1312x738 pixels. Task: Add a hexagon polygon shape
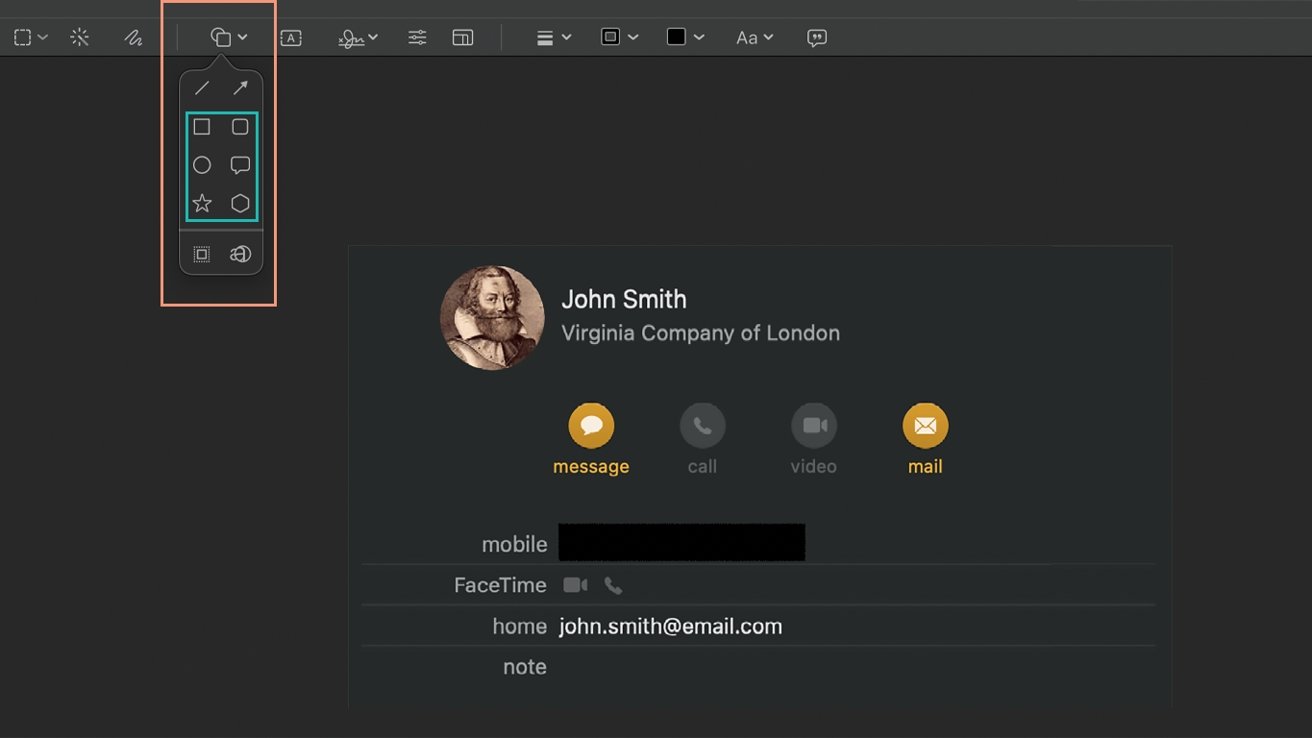pos(240,204)
